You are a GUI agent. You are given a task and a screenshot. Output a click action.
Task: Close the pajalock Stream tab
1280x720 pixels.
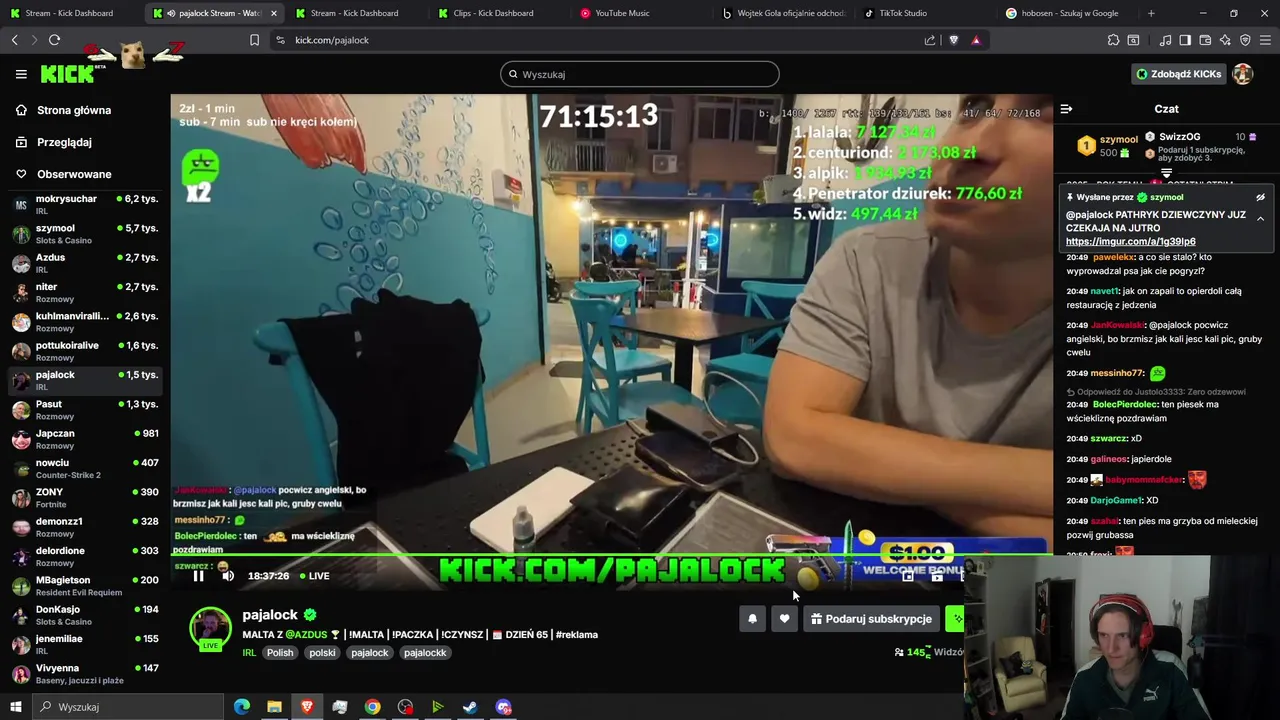(x=274, y=13)
